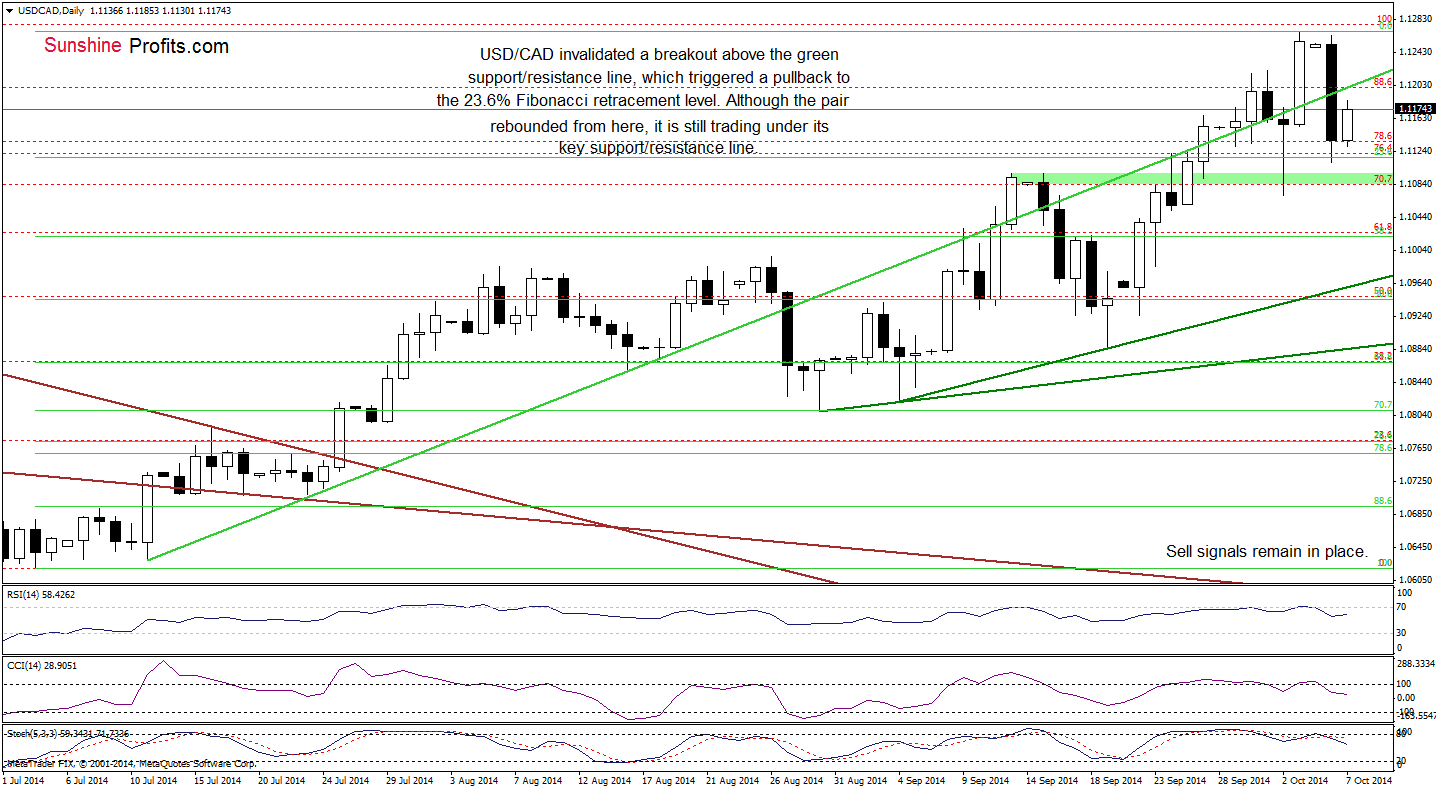Click the 4 Sep 2014 date label
This screenshot has height=789, width=1436.
coord(921,780)
